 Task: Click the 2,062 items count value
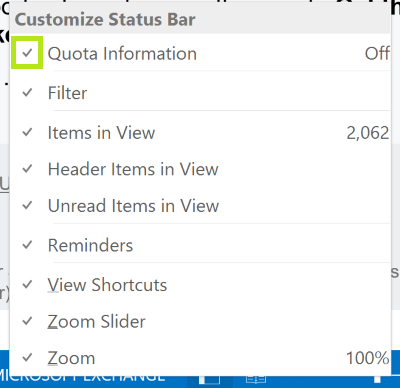click(368, 133)
